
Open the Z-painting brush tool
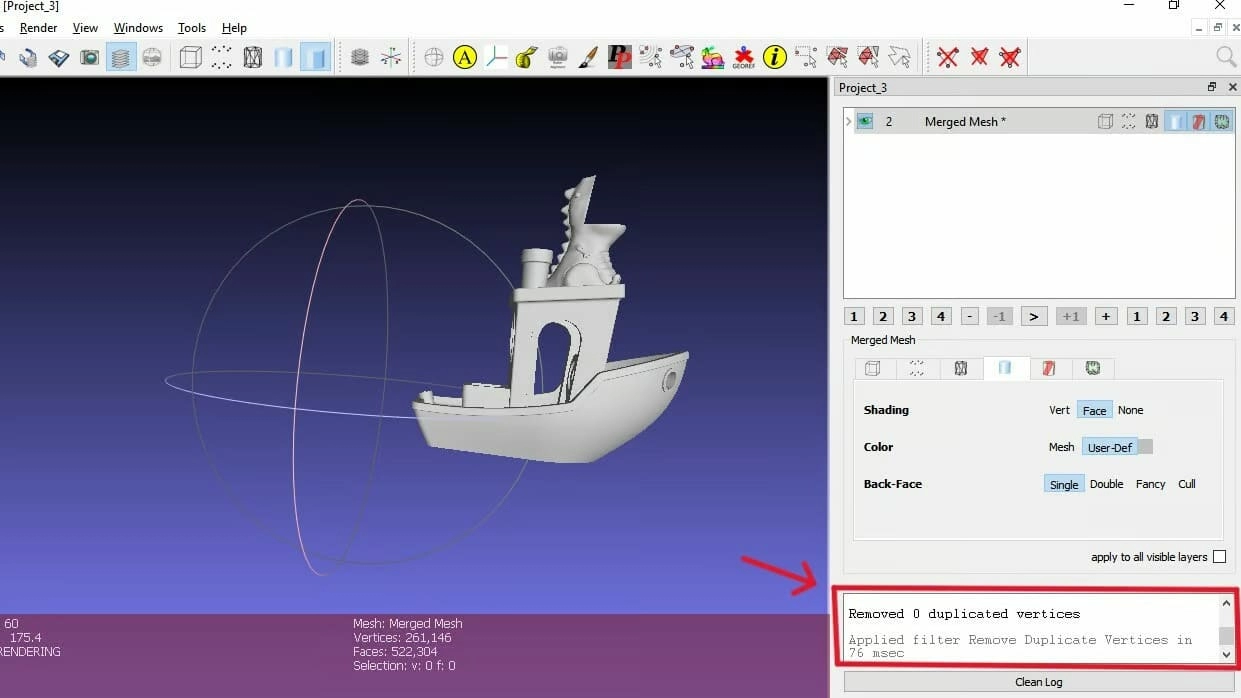point(589,58)
